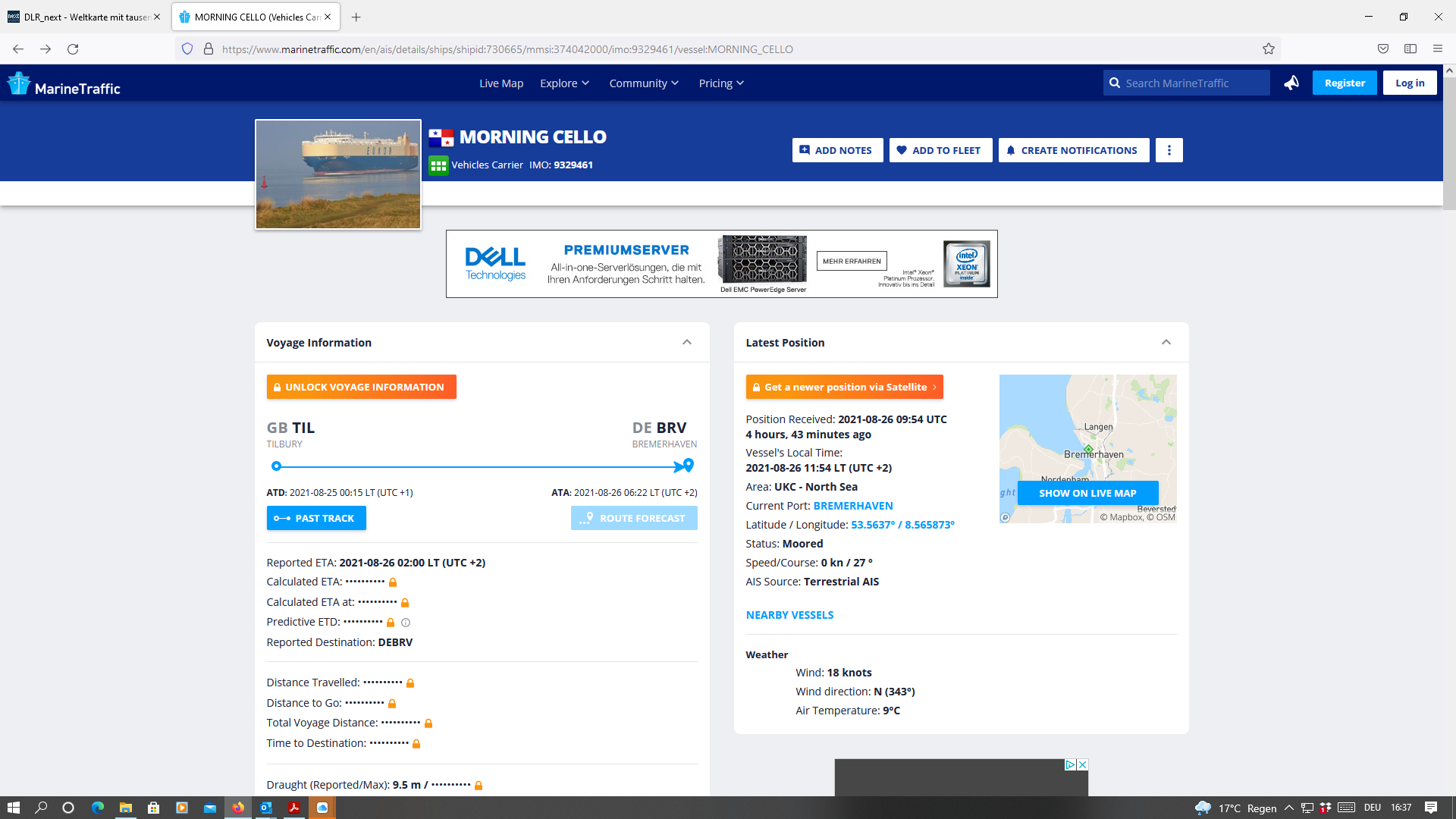Open the NEARBY VESSELS link
1456x819 pixels.
(789, 615)
